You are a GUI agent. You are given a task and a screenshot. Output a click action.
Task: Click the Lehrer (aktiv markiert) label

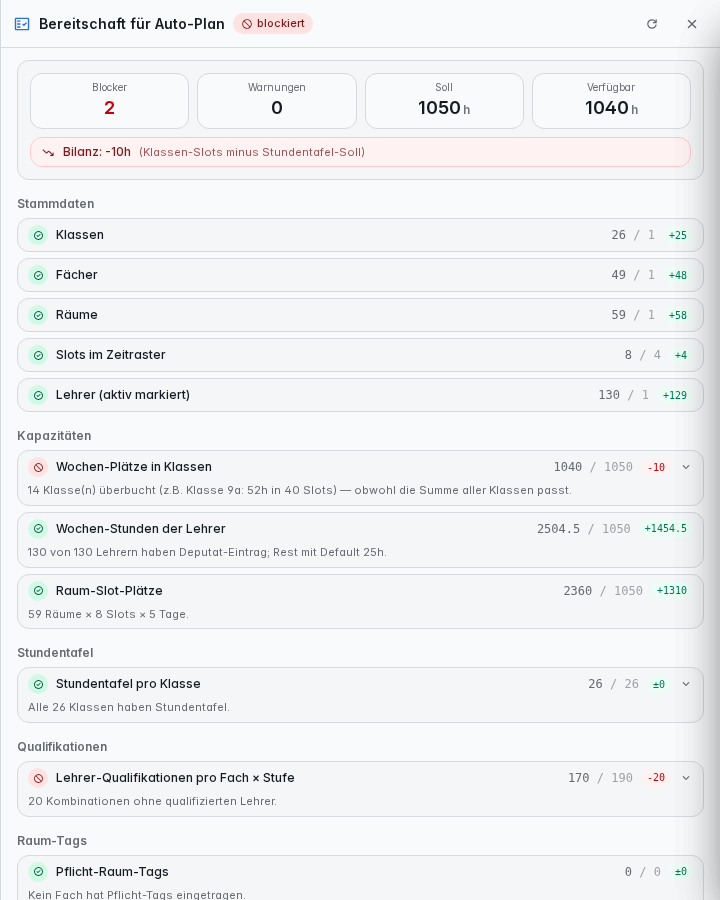122,395
